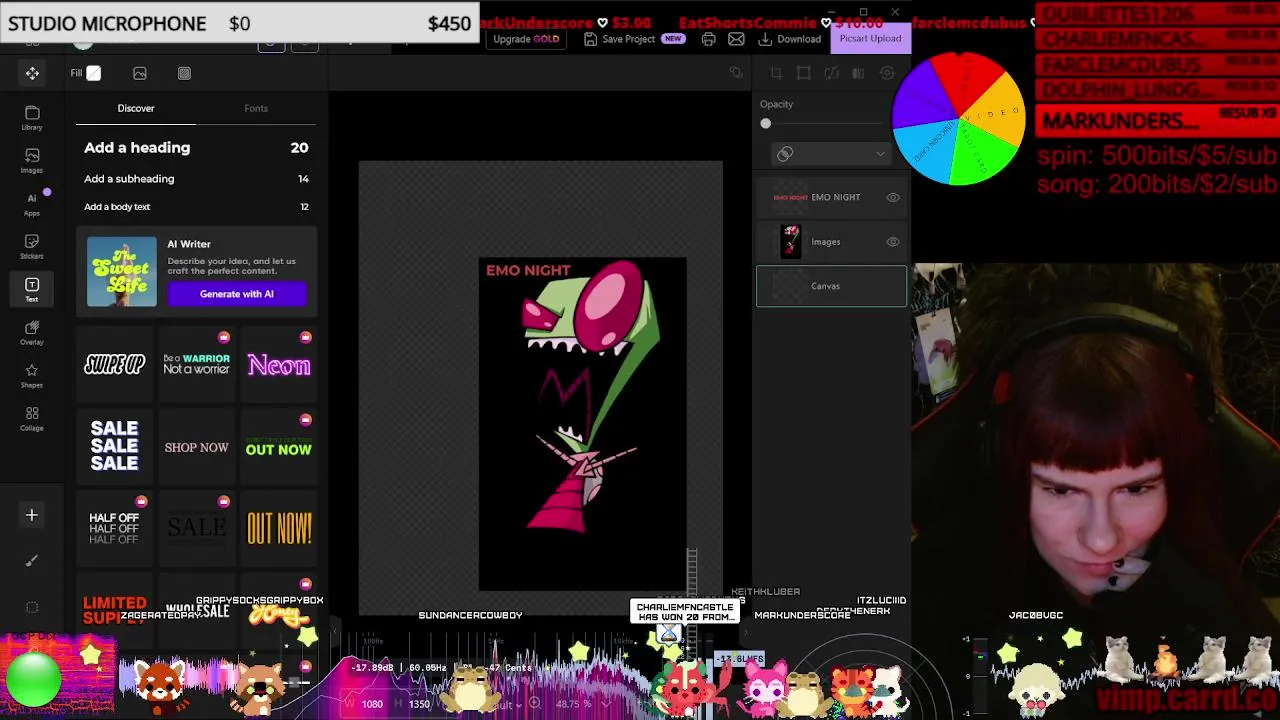Open the Images panel in sidebar
The image size is (1280, 720).
[x=32, y=160]
